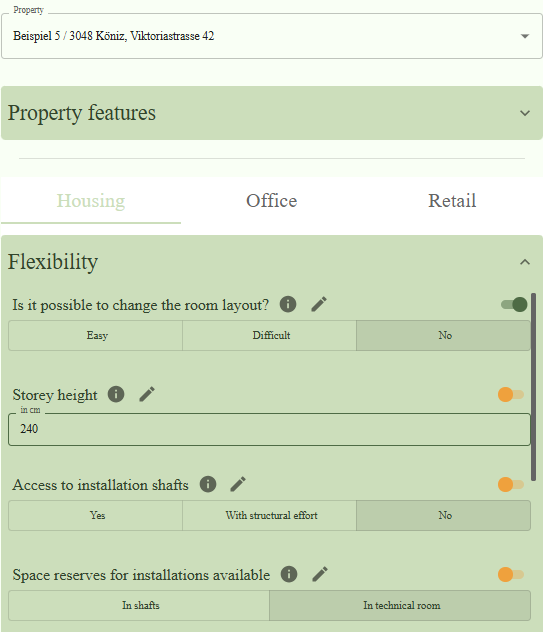The width and height of the screenshot is (543, 632).
Task: Click pencil icon beside Storey height
Action: point(147,394)
